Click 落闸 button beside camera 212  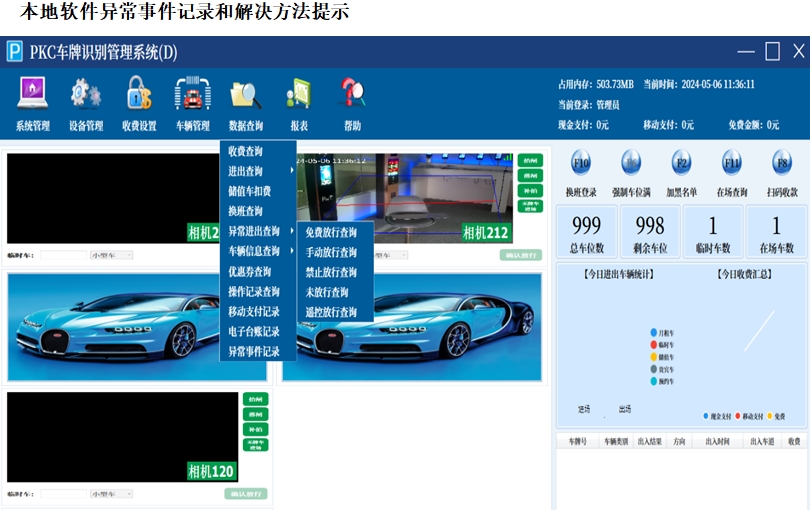pyautogui.click(x=531, y=176)
